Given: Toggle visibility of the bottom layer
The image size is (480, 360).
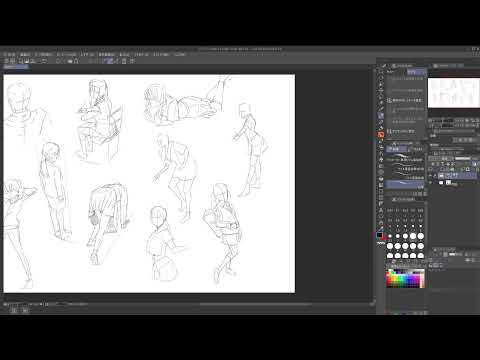Looking at the screenshot, I should pyautogui.click(x=431, y=183).
